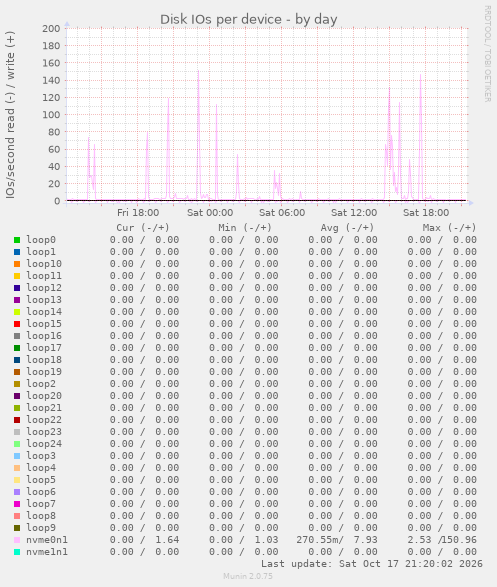The width and height of the screenshot is (497, 587).
Task: Select the chart title 'Disk IOs per device - by day'
Action: [248, 19]
